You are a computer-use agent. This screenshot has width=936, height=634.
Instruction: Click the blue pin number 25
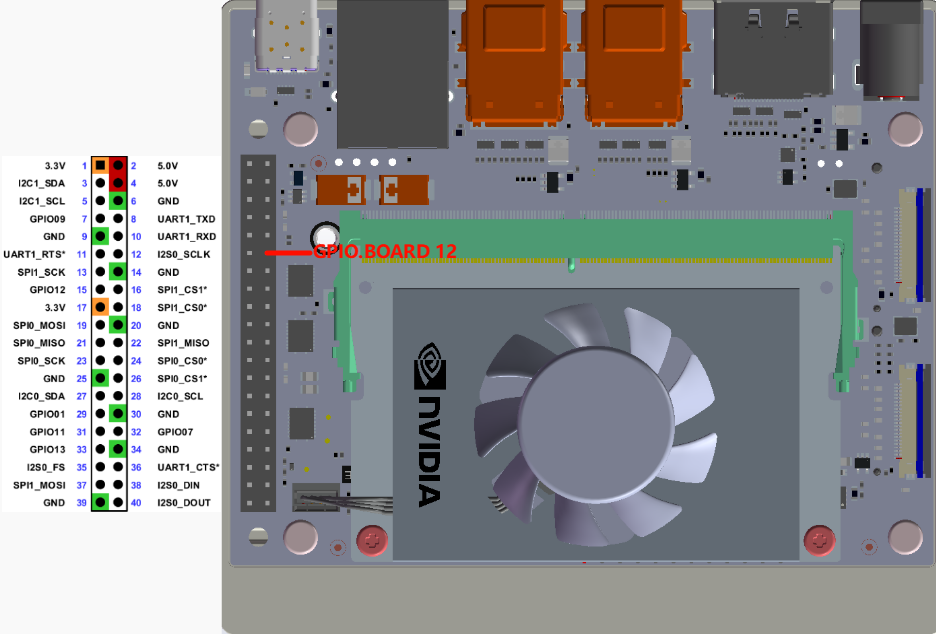81,379
